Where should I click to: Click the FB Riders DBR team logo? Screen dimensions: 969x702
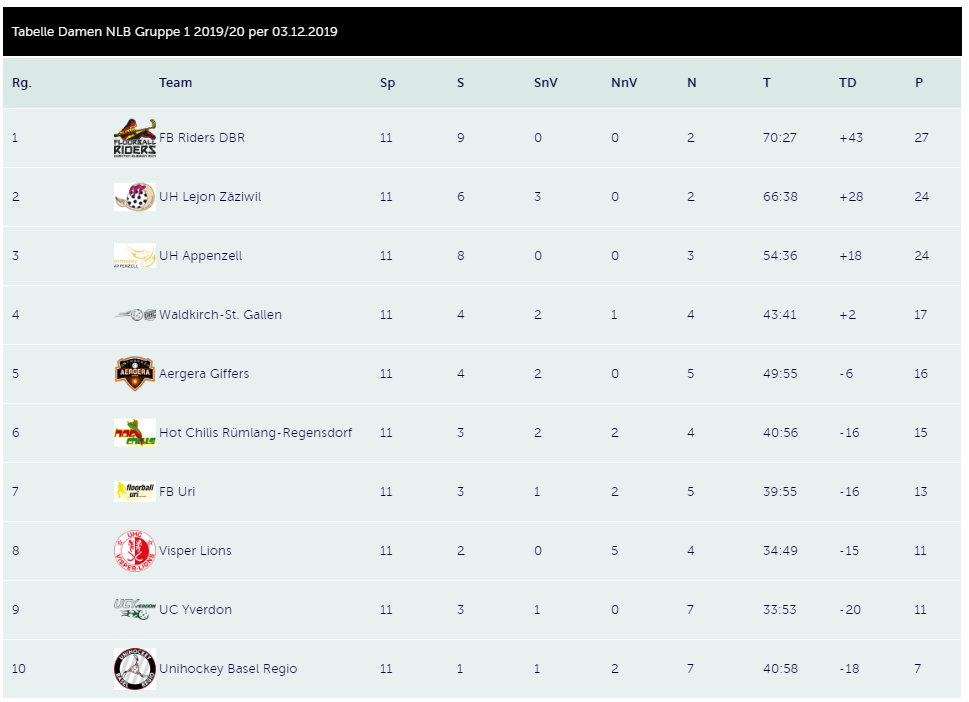134,138
